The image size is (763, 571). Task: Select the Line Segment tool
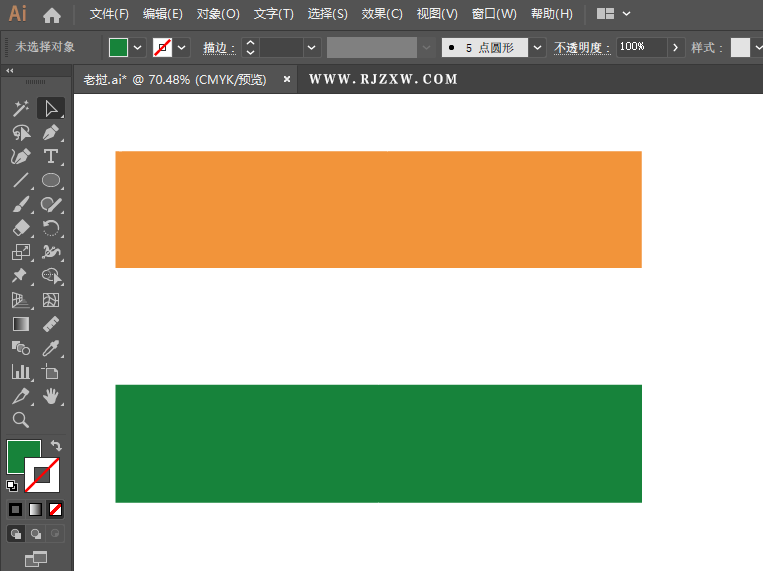[20, 181]
